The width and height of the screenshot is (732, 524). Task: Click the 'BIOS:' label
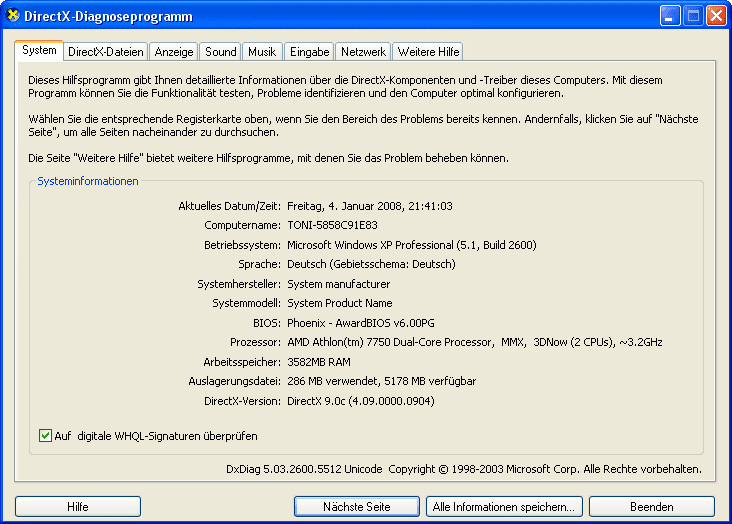[267, 323]
